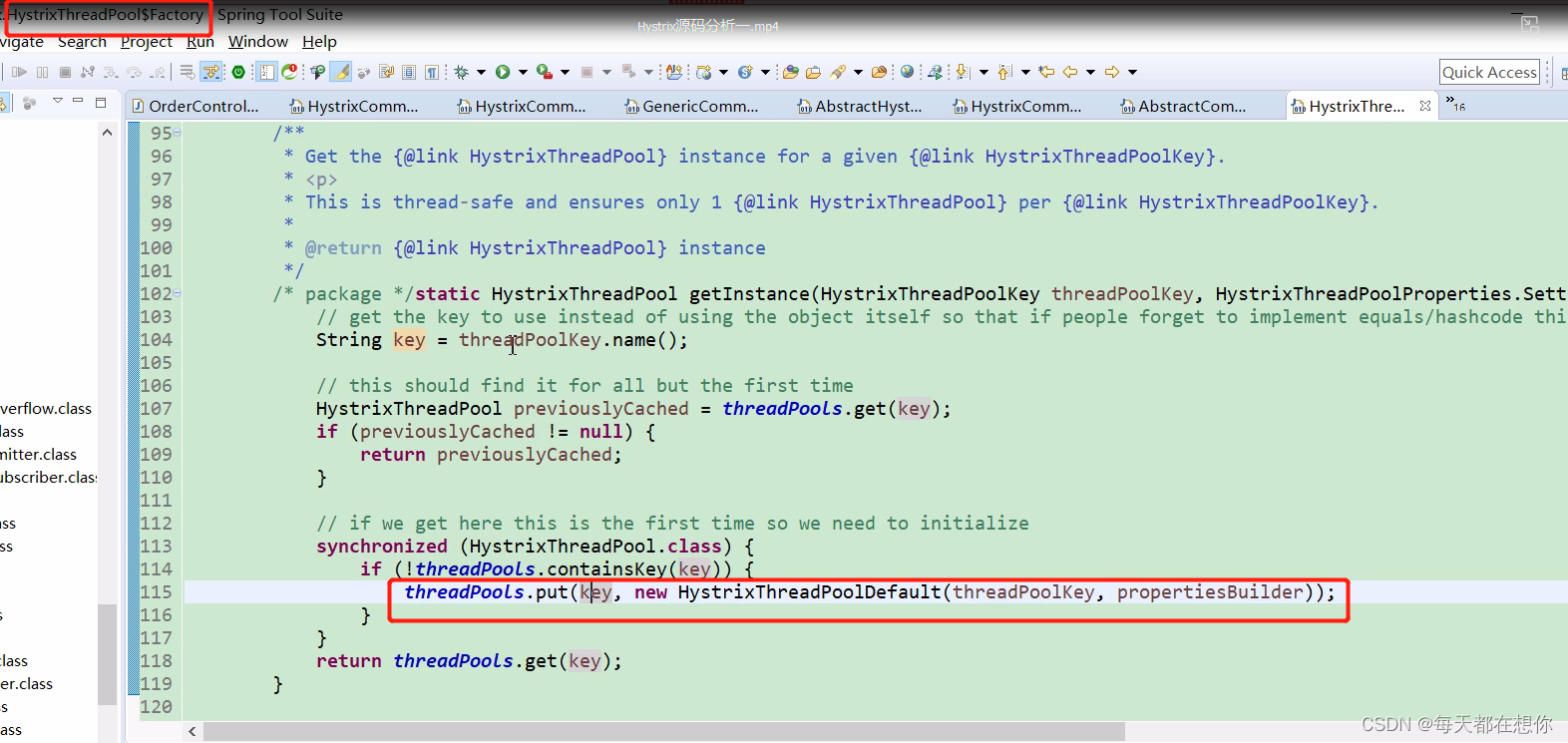Click the Resume debug icon
The height and width of the screenshot is (743, 1568).
tap(19, 72)
